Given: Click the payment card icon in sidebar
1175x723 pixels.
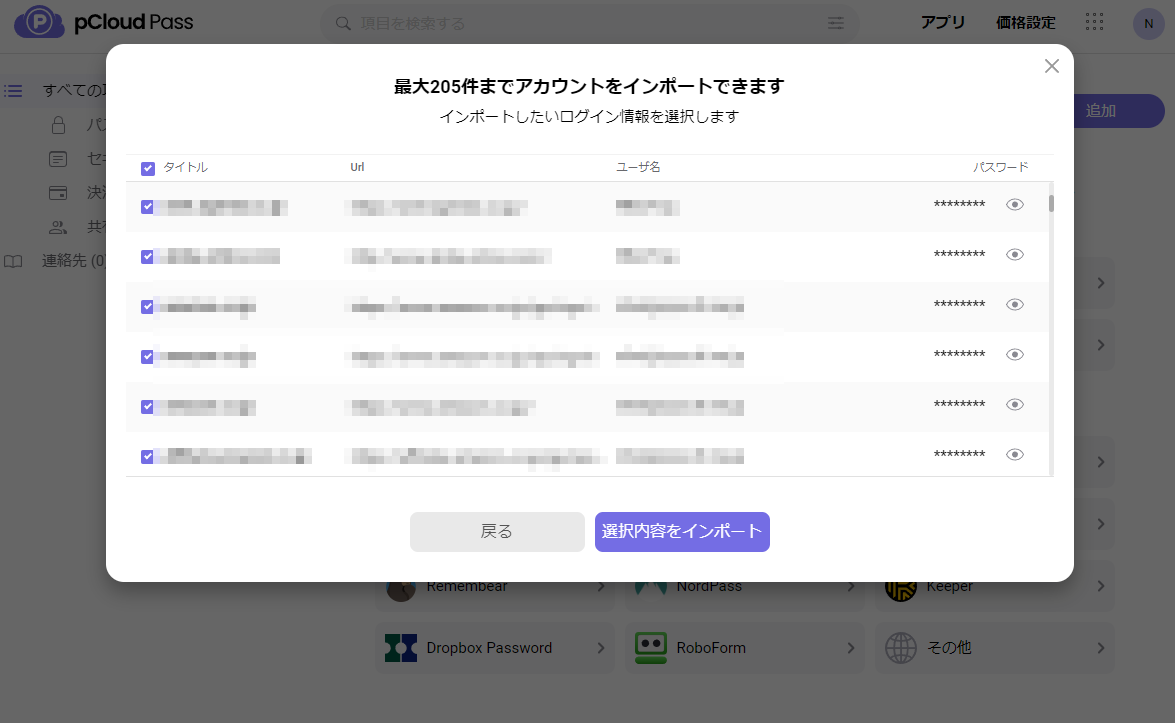Looking at the screenshot, I should [x=58, y=193].
